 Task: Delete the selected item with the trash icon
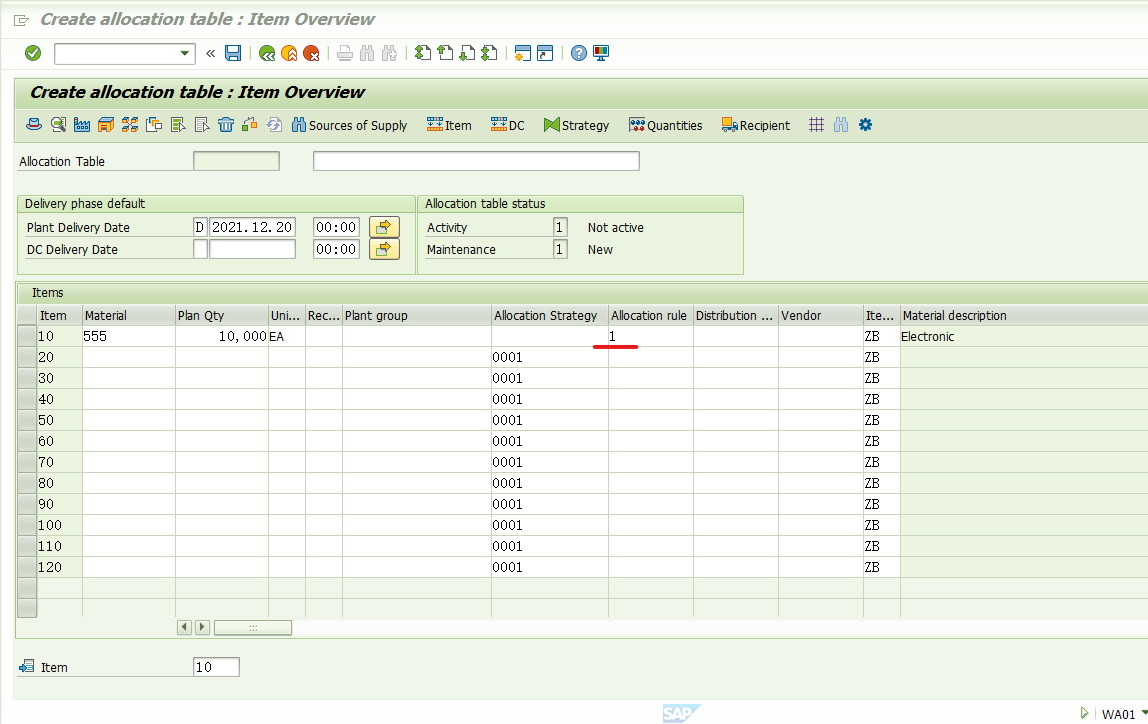coord(226,124)
